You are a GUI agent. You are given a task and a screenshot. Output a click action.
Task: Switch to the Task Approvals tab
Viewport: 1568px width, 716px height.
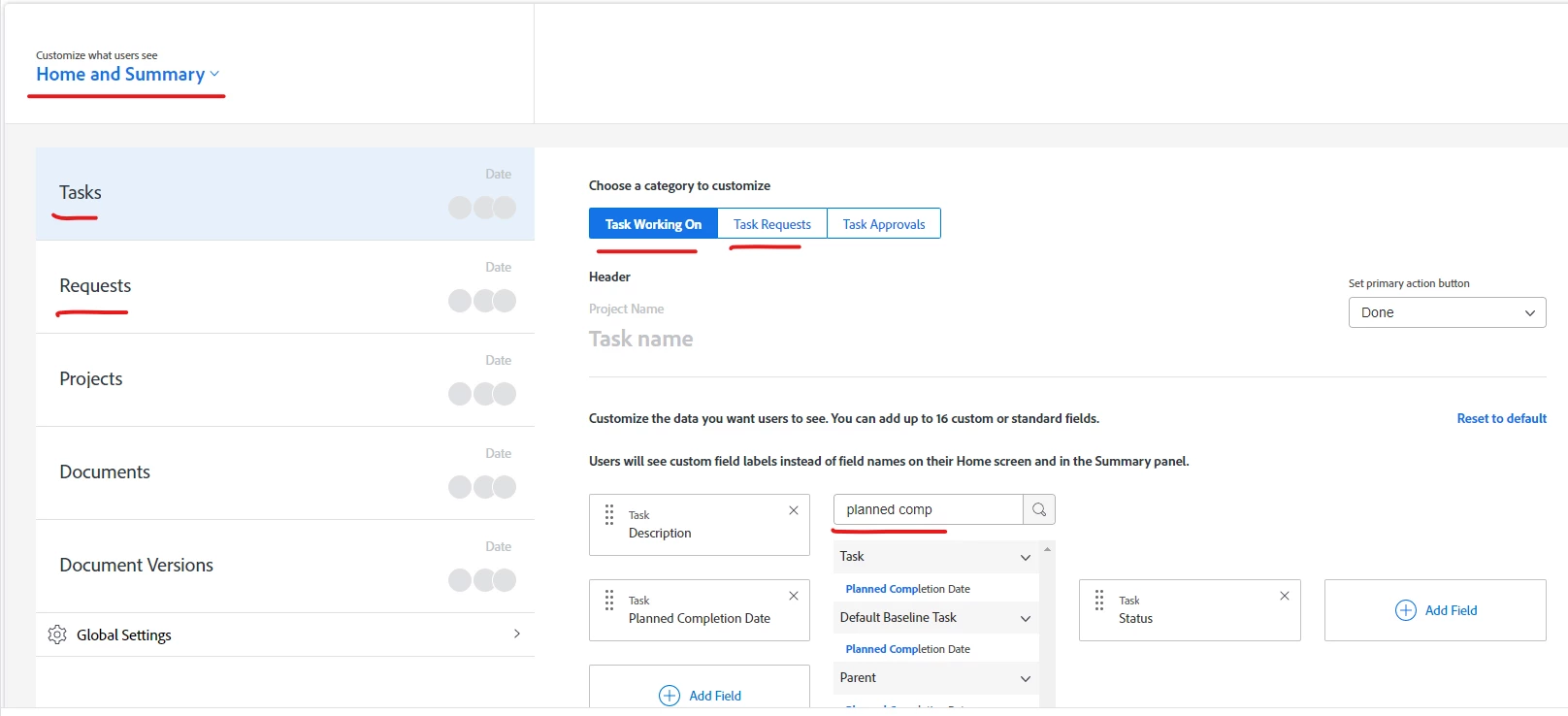coord(884,224)
